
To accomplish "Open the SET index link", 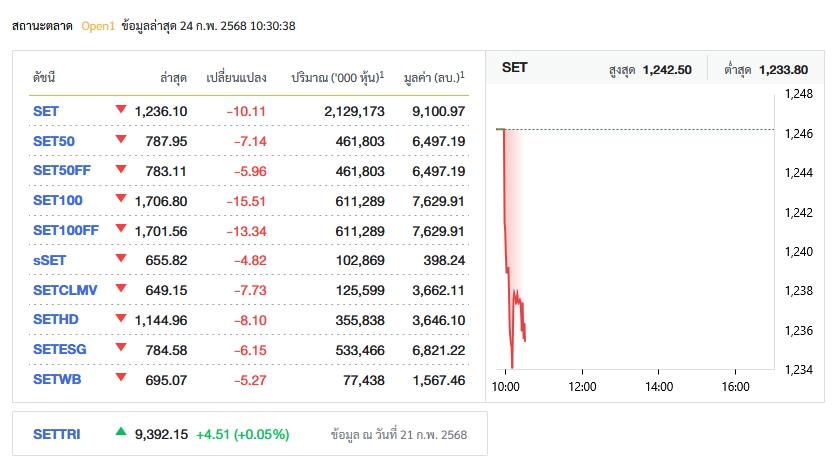I will click(46, 111).
